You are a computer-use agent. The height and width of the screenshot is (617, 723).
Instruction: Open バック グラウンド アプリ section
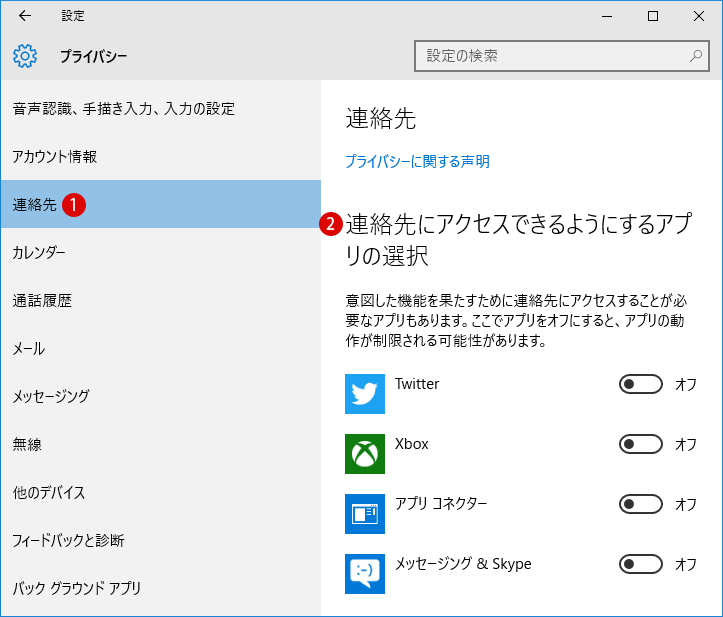pos(160,588)
